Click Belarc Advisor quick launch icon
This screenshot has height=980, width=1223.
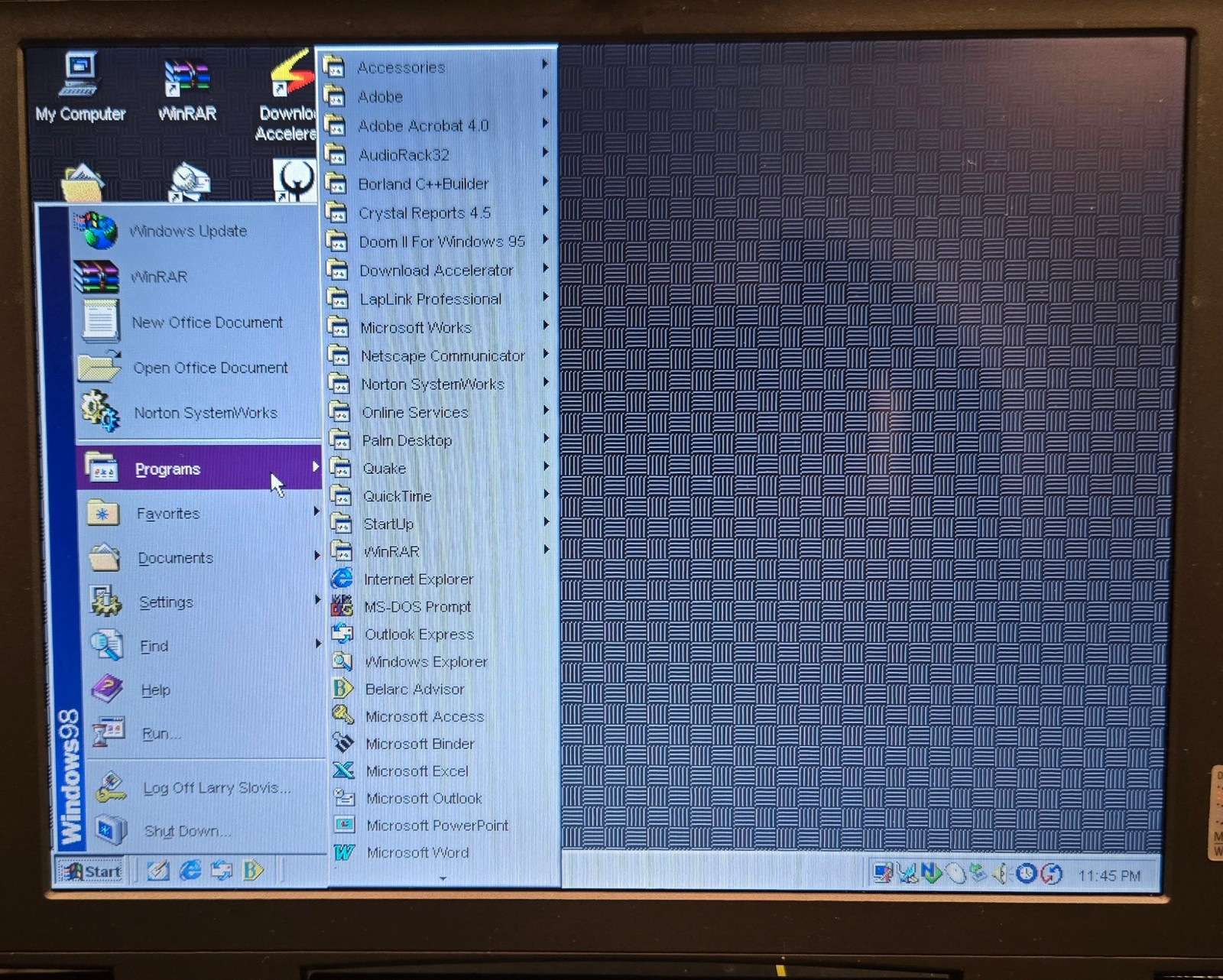pos(252,870)
